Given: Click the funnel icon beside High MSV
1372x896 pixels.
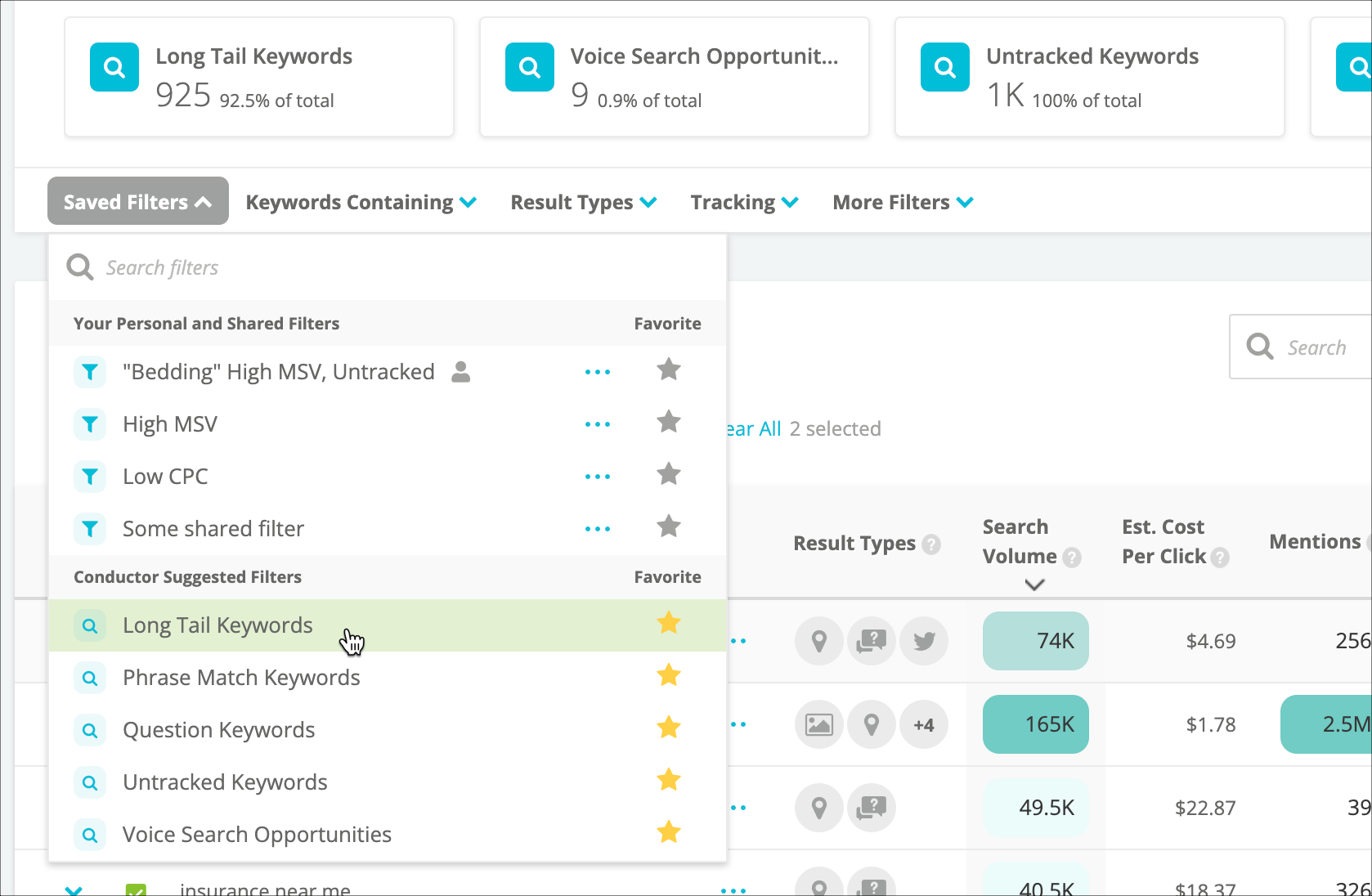Looking at the screenshot, I should tap(90, 424).
